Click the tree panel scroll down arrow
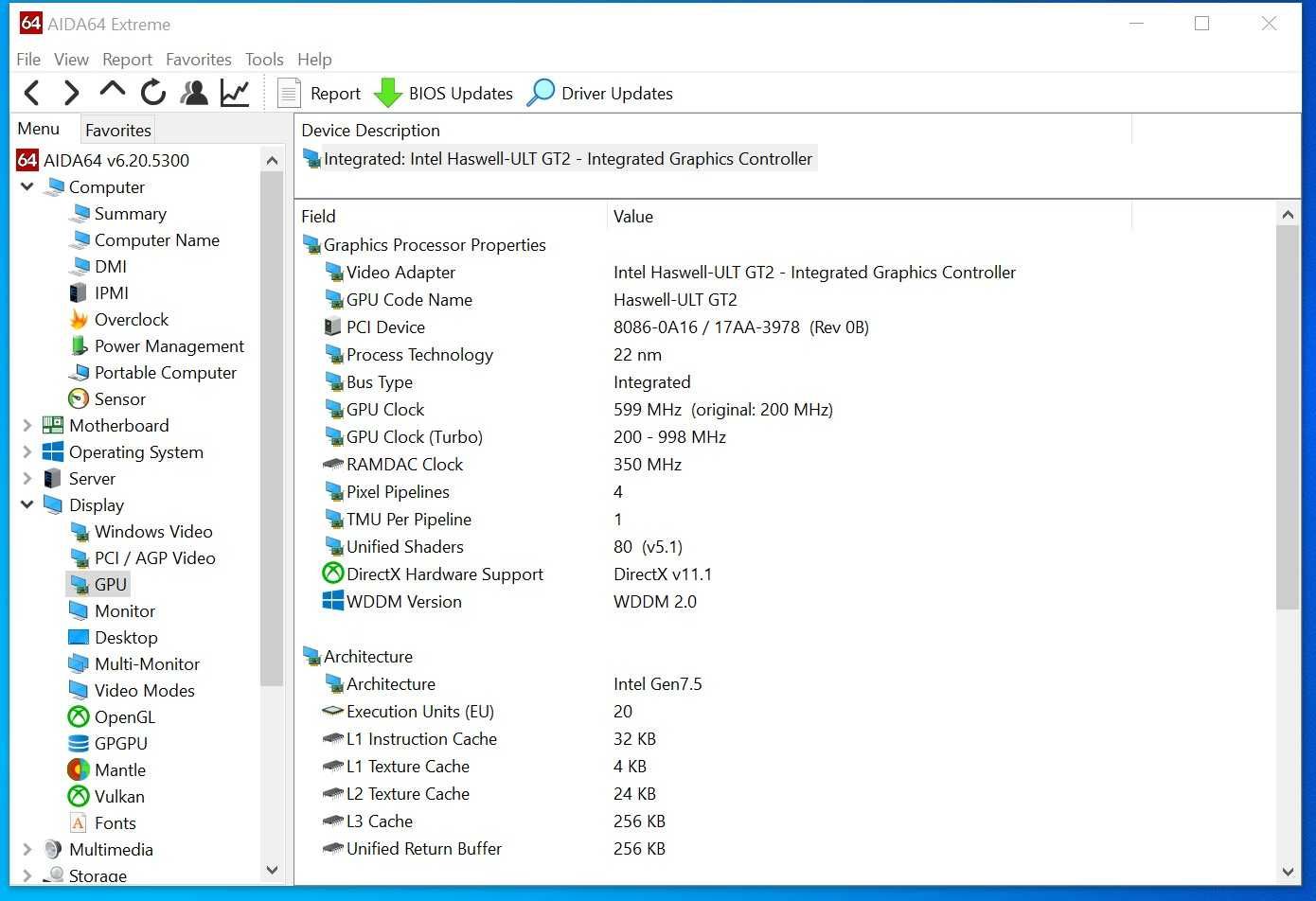 click(x=272, y=870)
